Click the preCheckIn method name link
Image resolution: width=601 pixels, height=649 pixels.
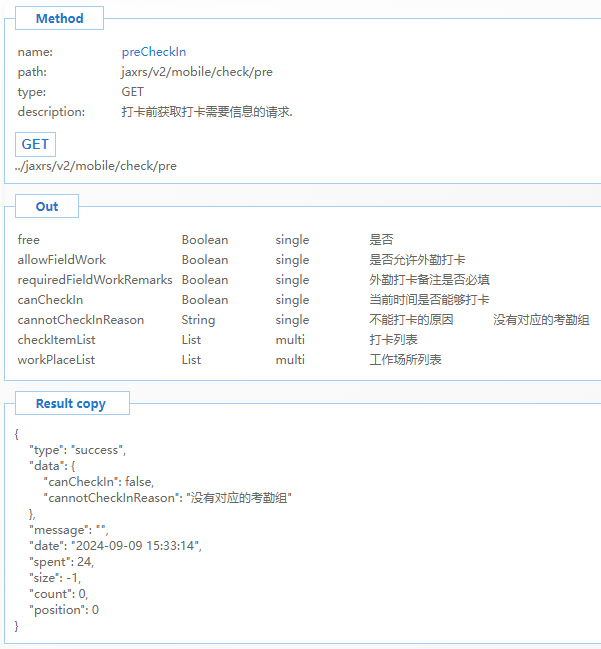[154, 52]
